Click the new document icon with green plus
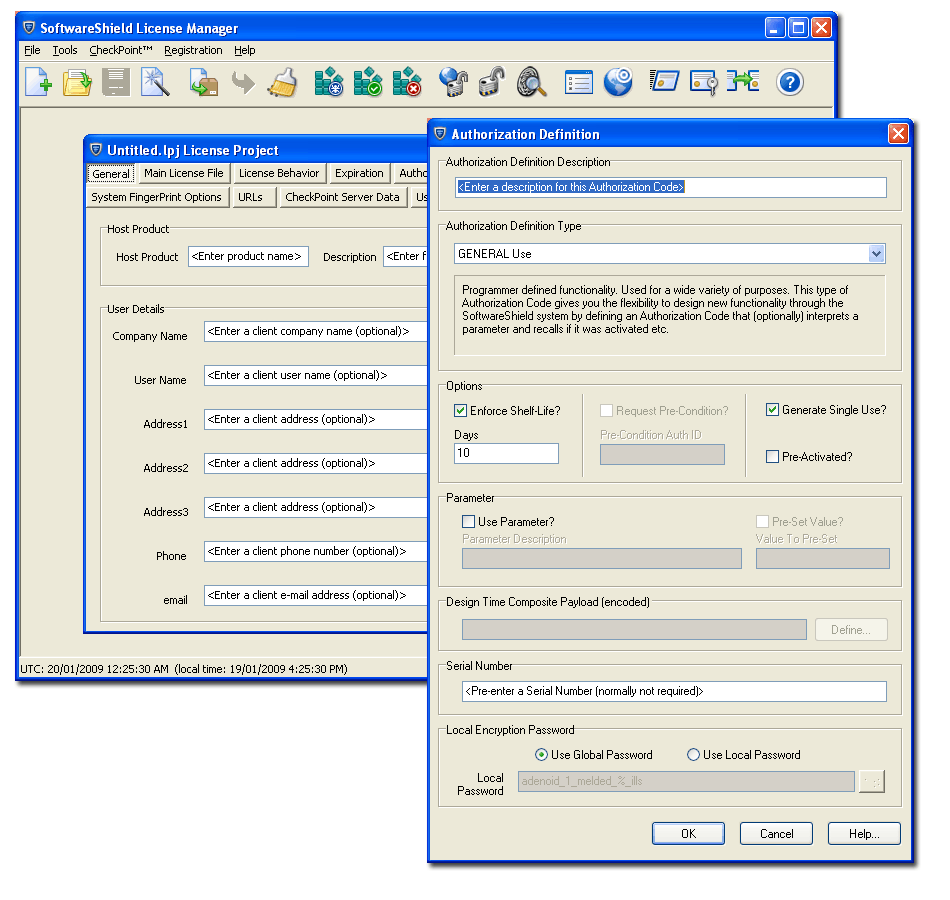The height and width of the screenshot is (900, 950). point(38,82)
